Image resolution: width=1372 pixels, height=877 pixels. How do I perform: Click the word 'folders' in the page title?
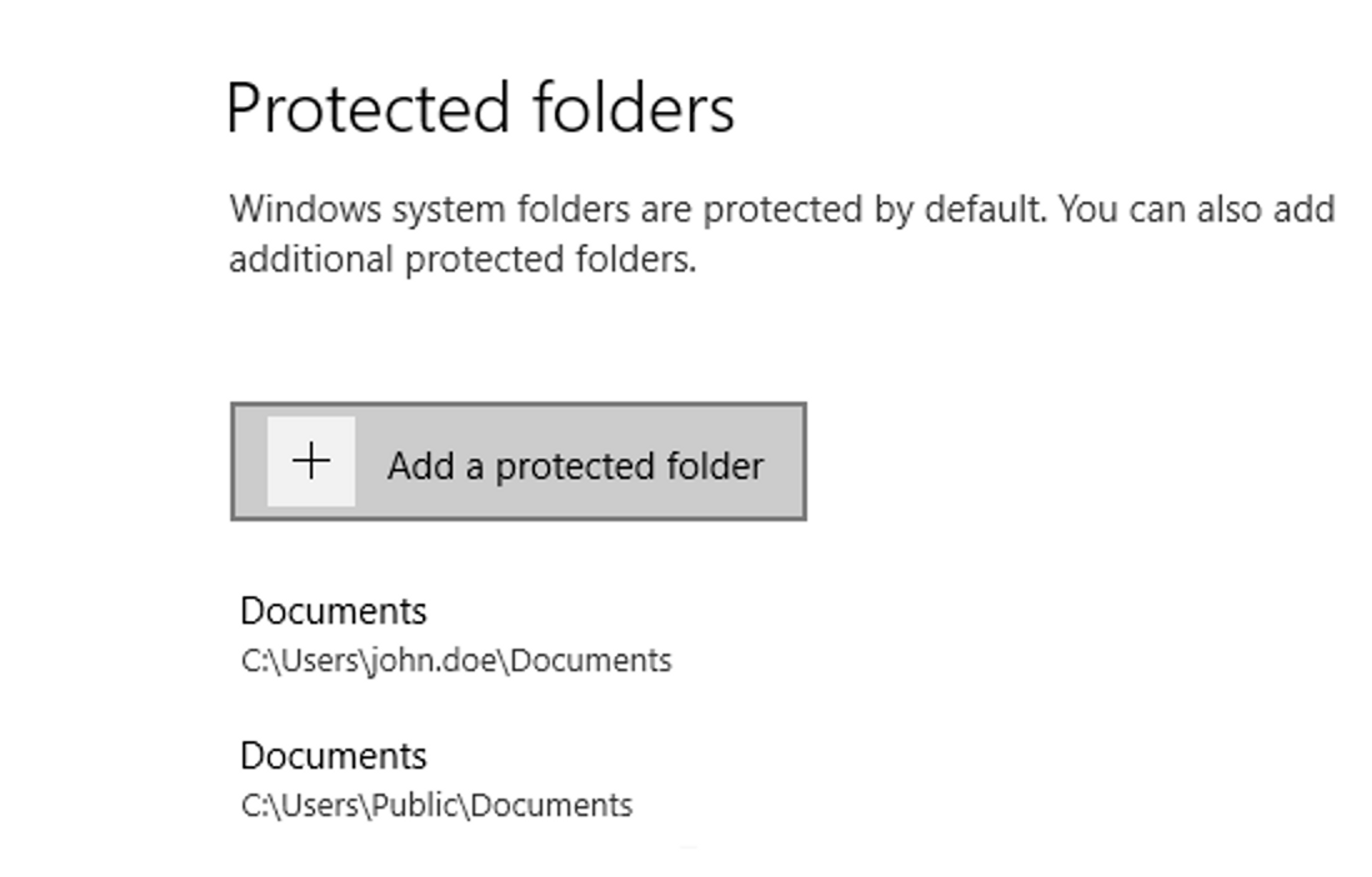pyautogui.click(x=634, y=107)
